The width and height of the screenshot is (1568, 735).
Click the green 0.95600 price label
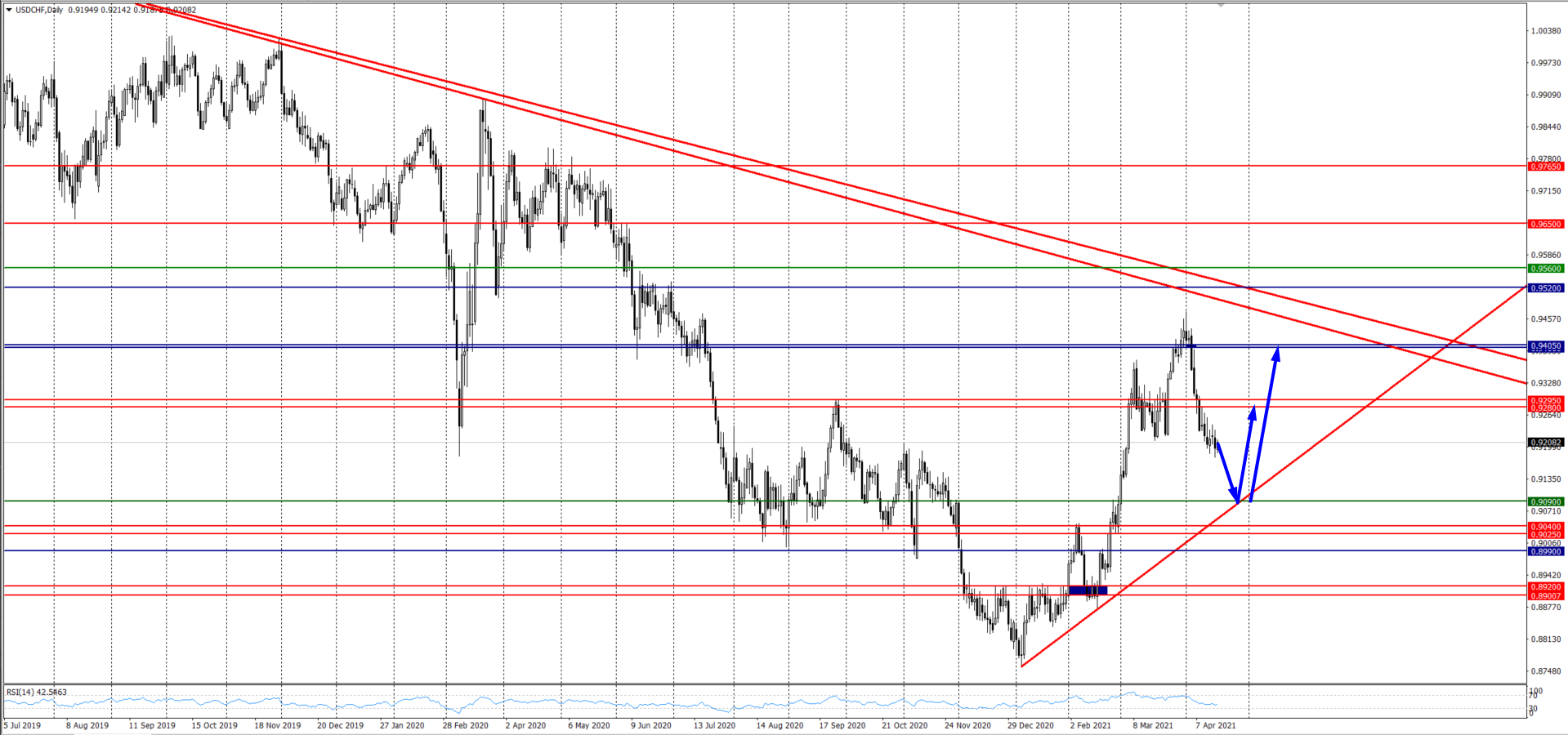coord(1546,269)
